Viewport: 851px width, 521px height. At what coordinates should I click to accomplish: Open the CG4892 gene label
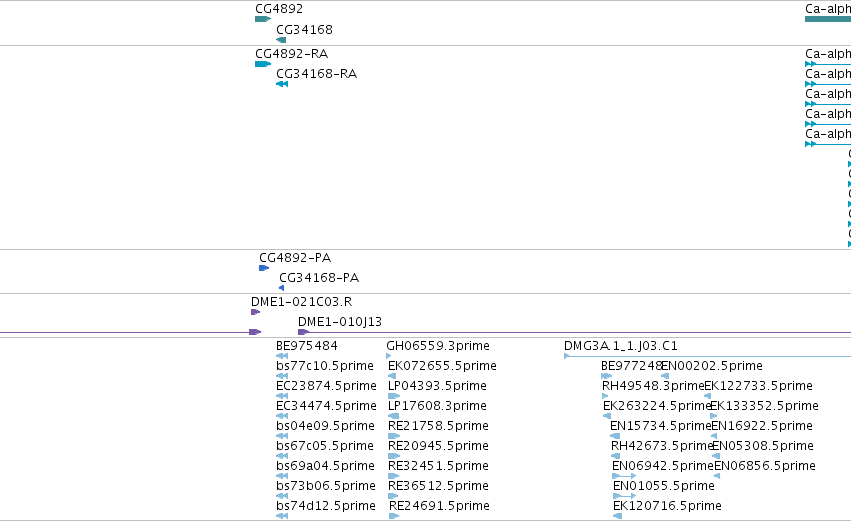pyautogui.click(x=279, y=9)
